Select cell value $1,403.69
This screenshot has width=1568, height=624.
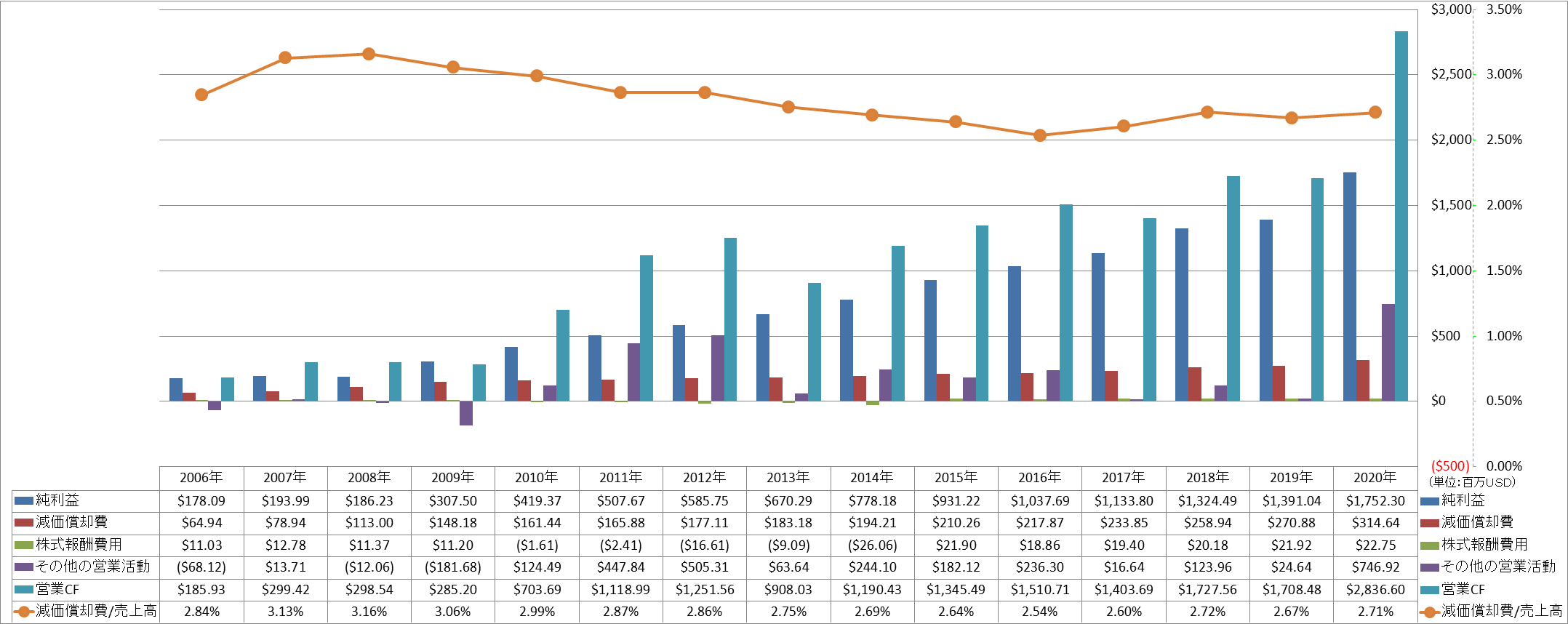[1124, 589]
